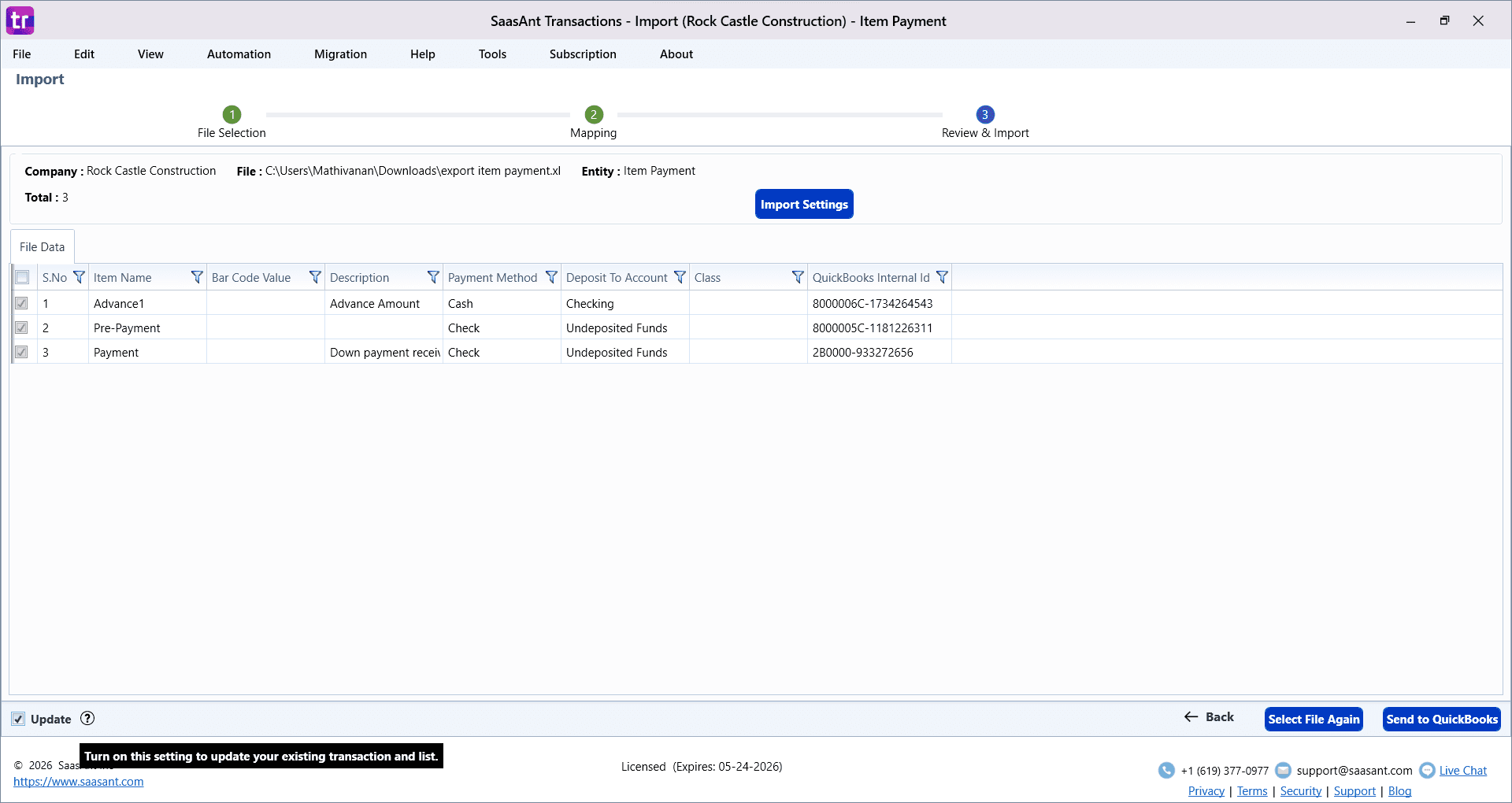This screenshot has width=1512, height=803.
Task: Open filter for QuickBooks Internal Id column
Action: coord(942,277)
